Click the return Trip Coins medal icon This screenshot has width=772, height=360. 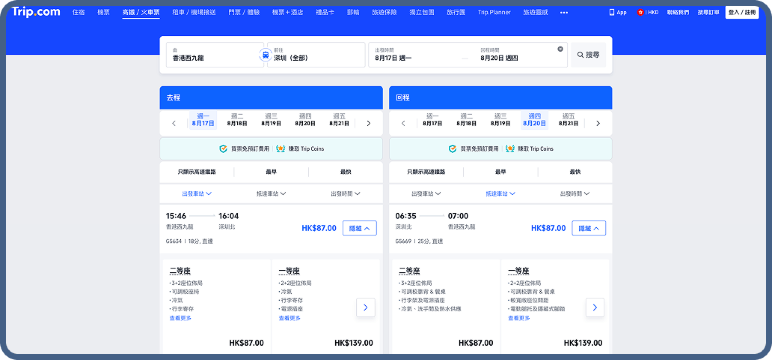pos(510,149)
